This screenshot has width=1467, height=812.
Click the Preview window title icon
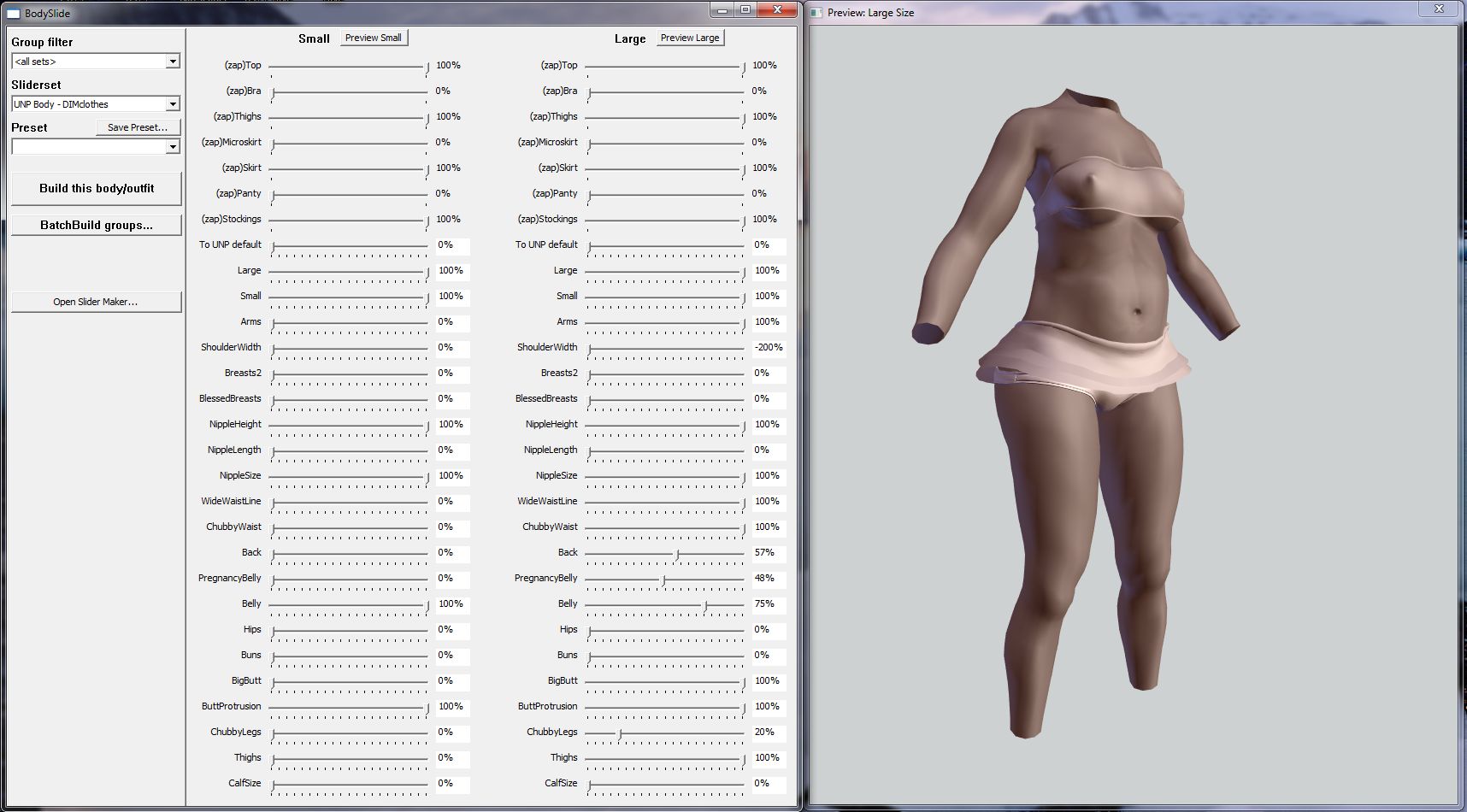816,13
